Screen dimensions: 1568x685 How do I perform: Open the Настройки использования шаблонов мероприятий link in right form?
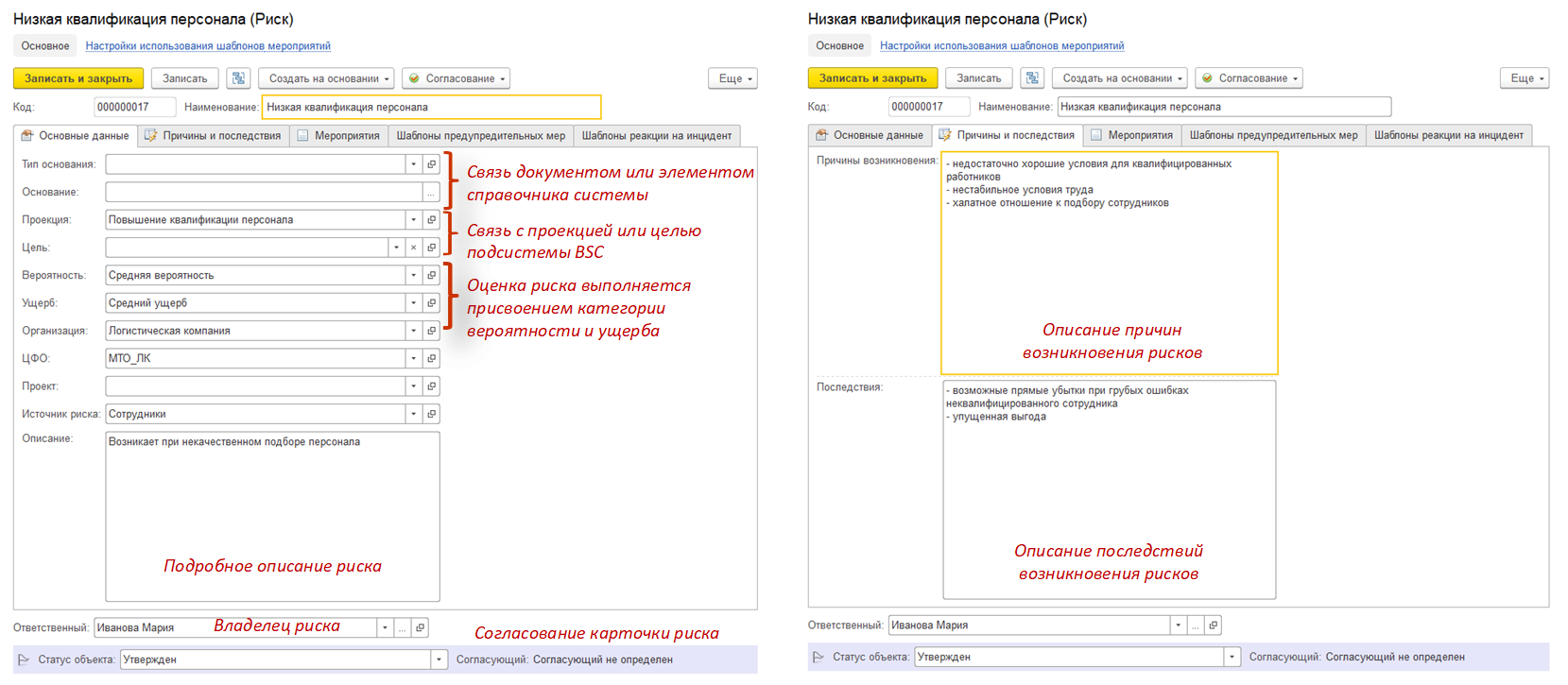click(1001, 45)
